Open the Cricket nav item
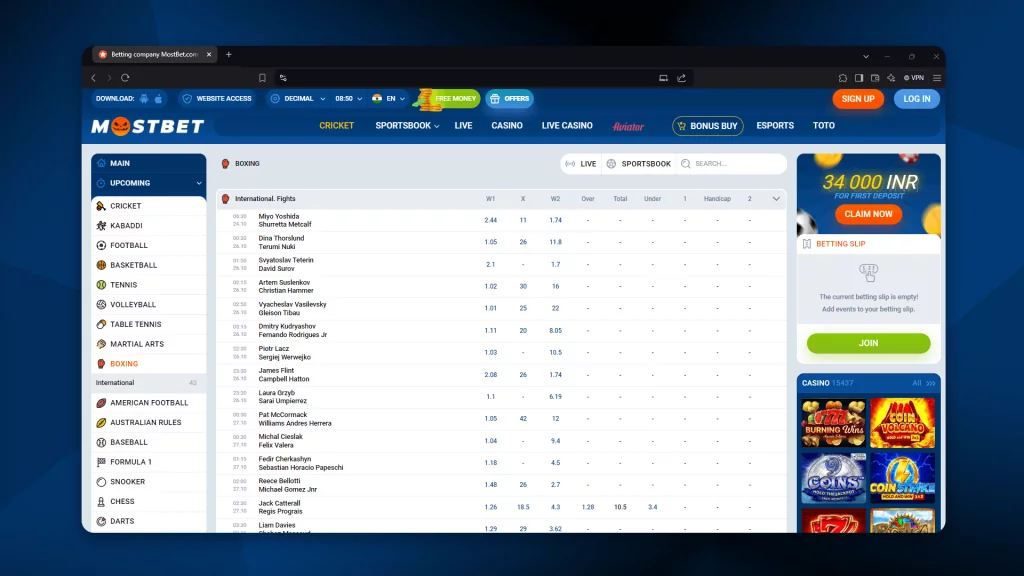Screen dimensions: 1024x576 tap(336, 125)
